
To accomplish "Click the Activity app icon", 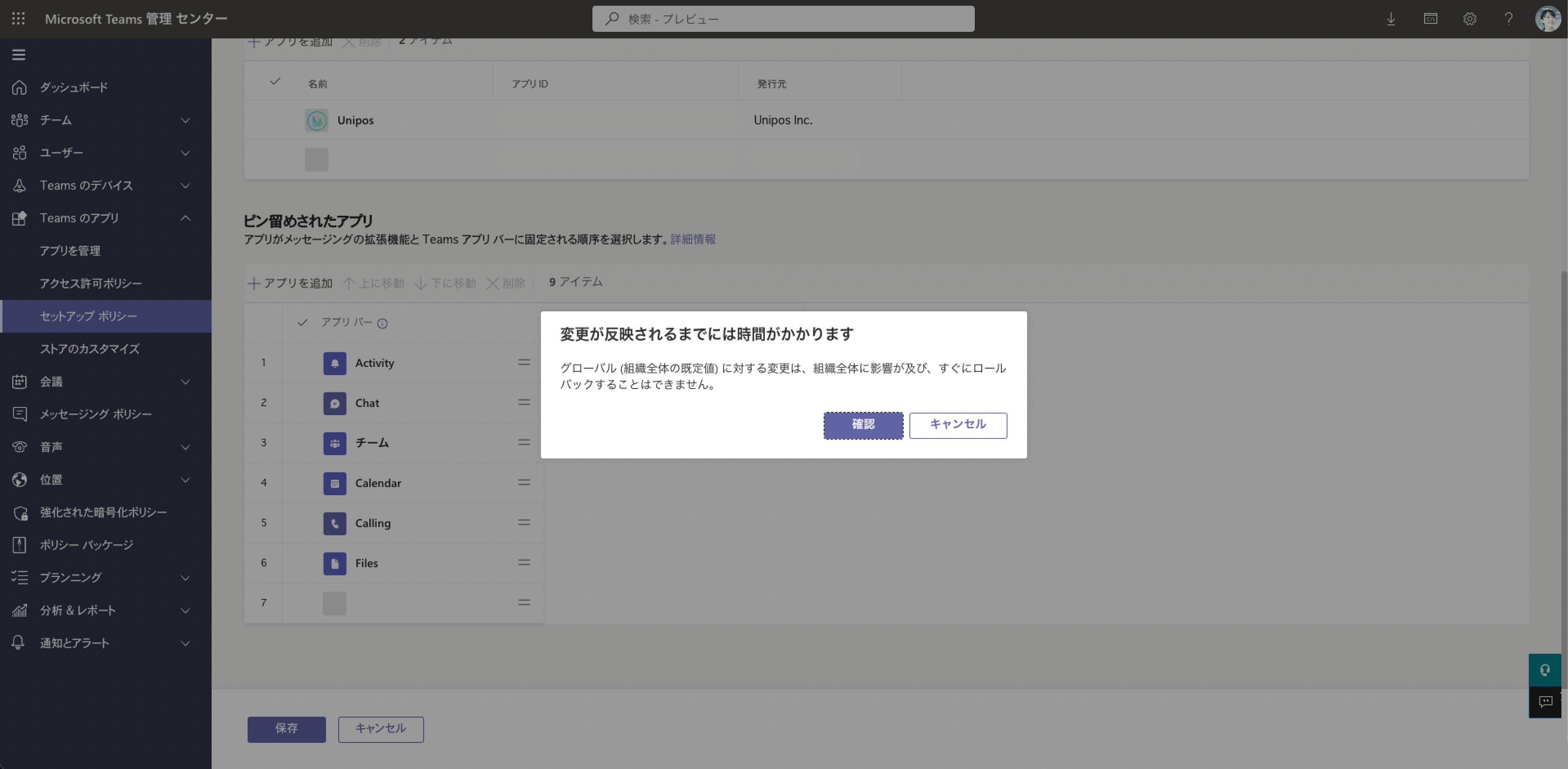I will coord(335,364).
